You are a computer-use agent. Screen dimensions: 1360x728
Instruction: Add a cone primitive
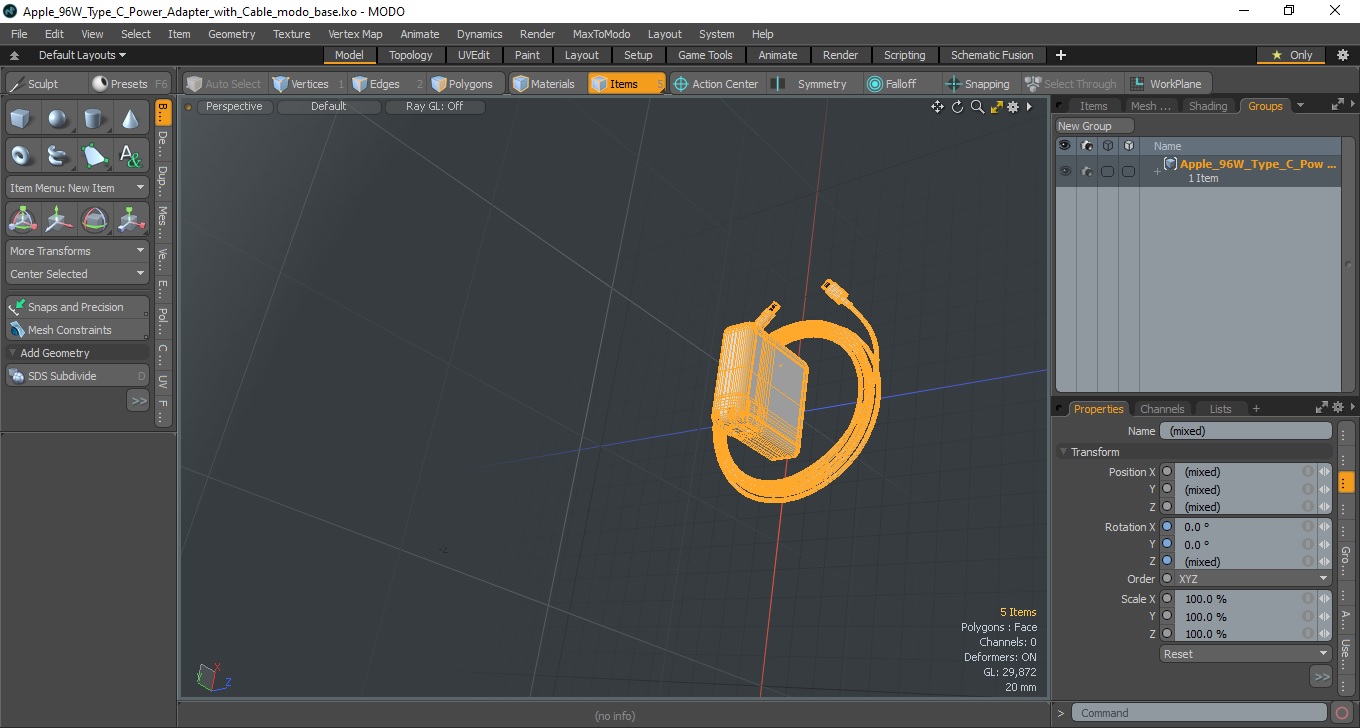click(130, 120)
